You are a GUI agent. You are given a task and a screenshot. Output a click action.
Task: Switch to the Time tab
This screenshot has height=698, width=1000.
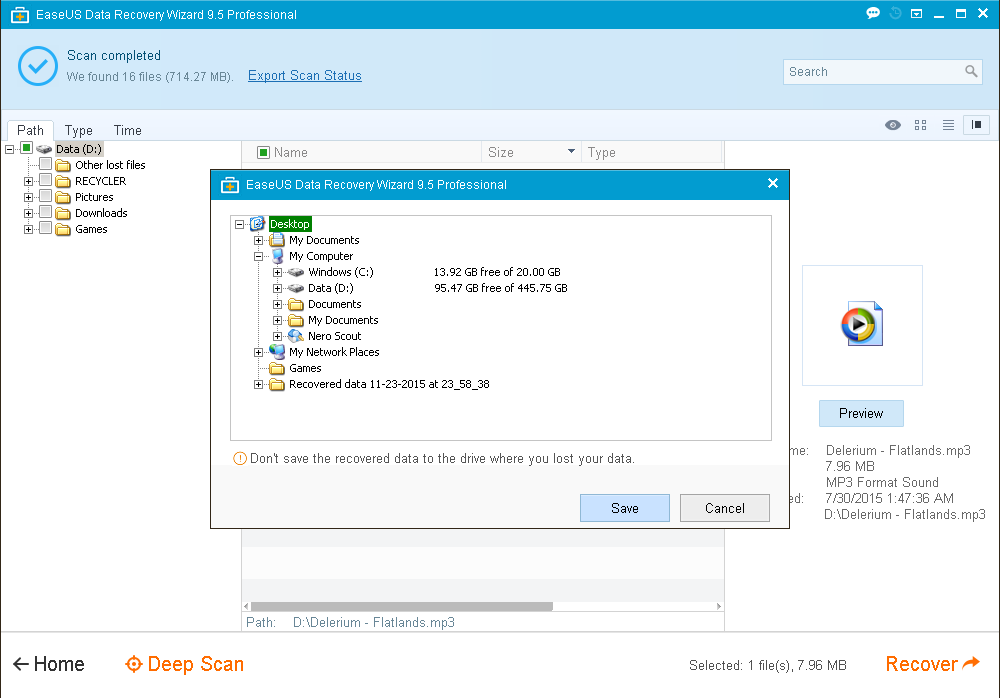[128, 130]
